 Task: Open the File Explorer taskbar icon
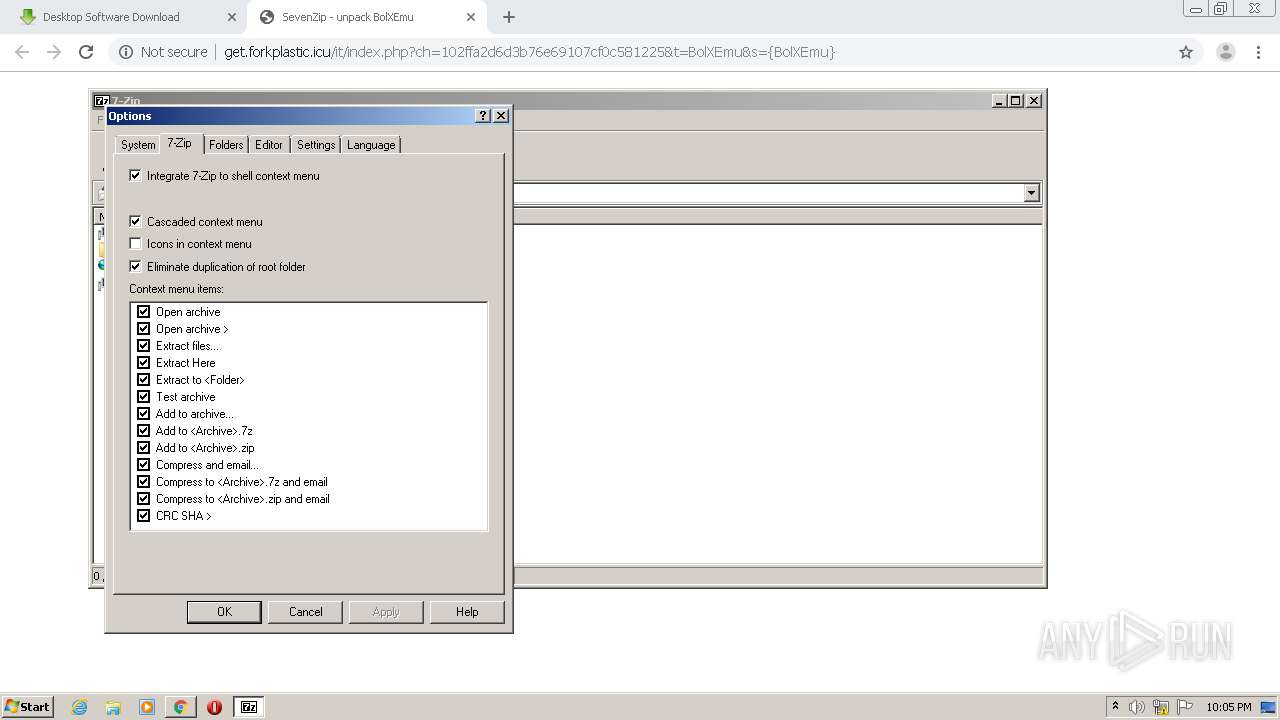(113, 707)
